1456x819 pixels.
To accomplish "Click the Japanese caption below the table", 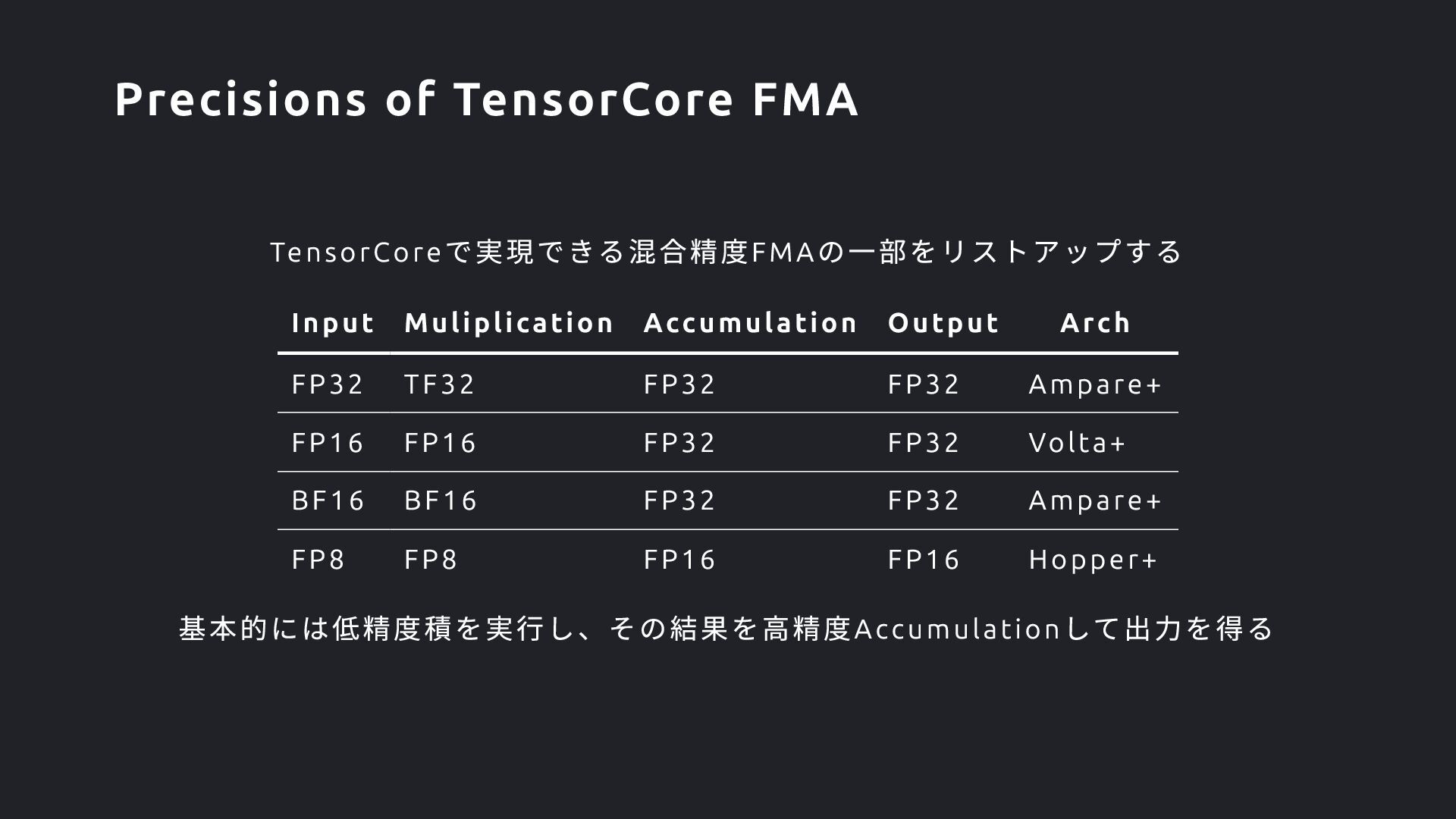I will tap(726, 629).
